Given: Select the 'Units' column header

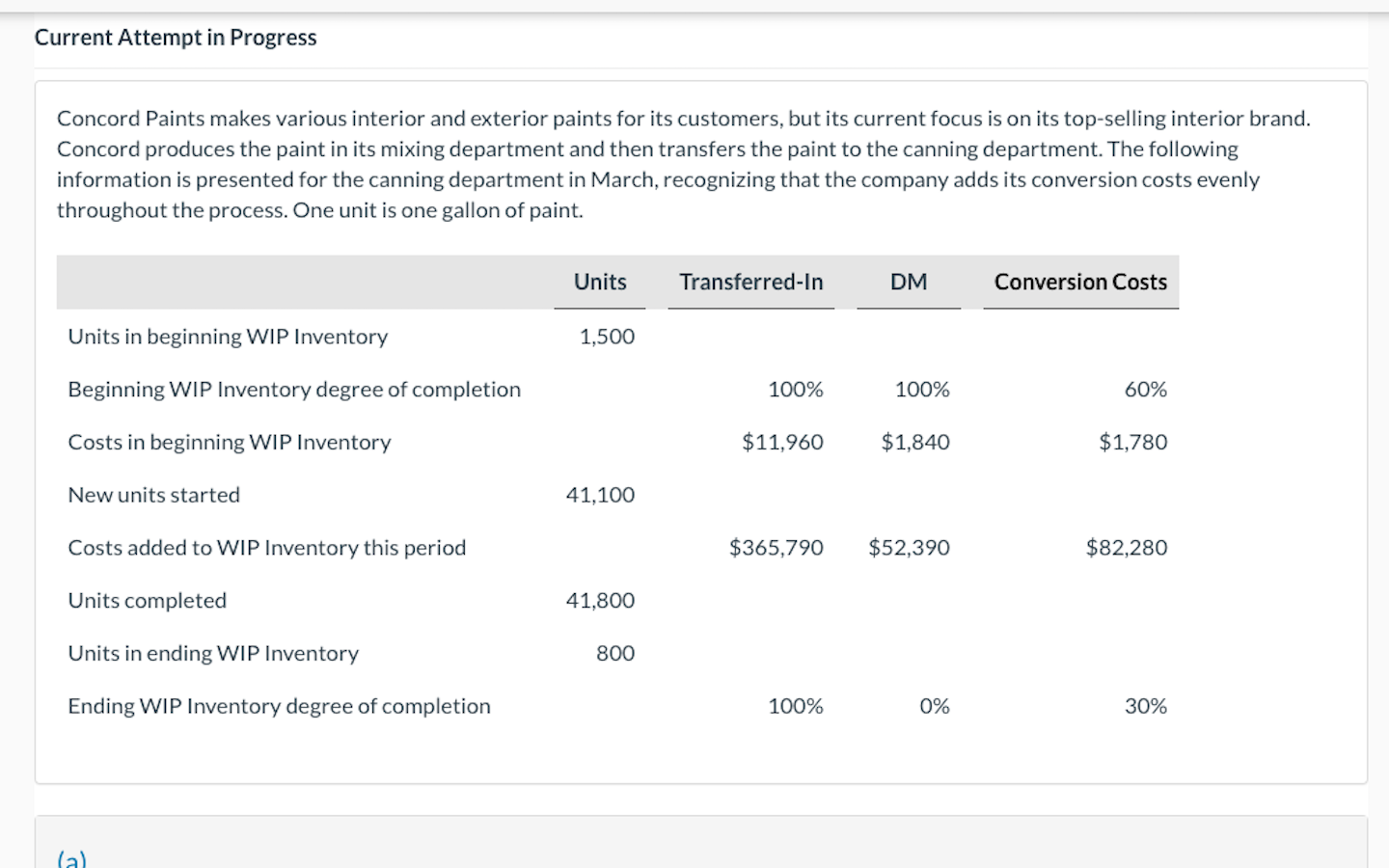Looking at the screenshot, I should tap(600, 282).
